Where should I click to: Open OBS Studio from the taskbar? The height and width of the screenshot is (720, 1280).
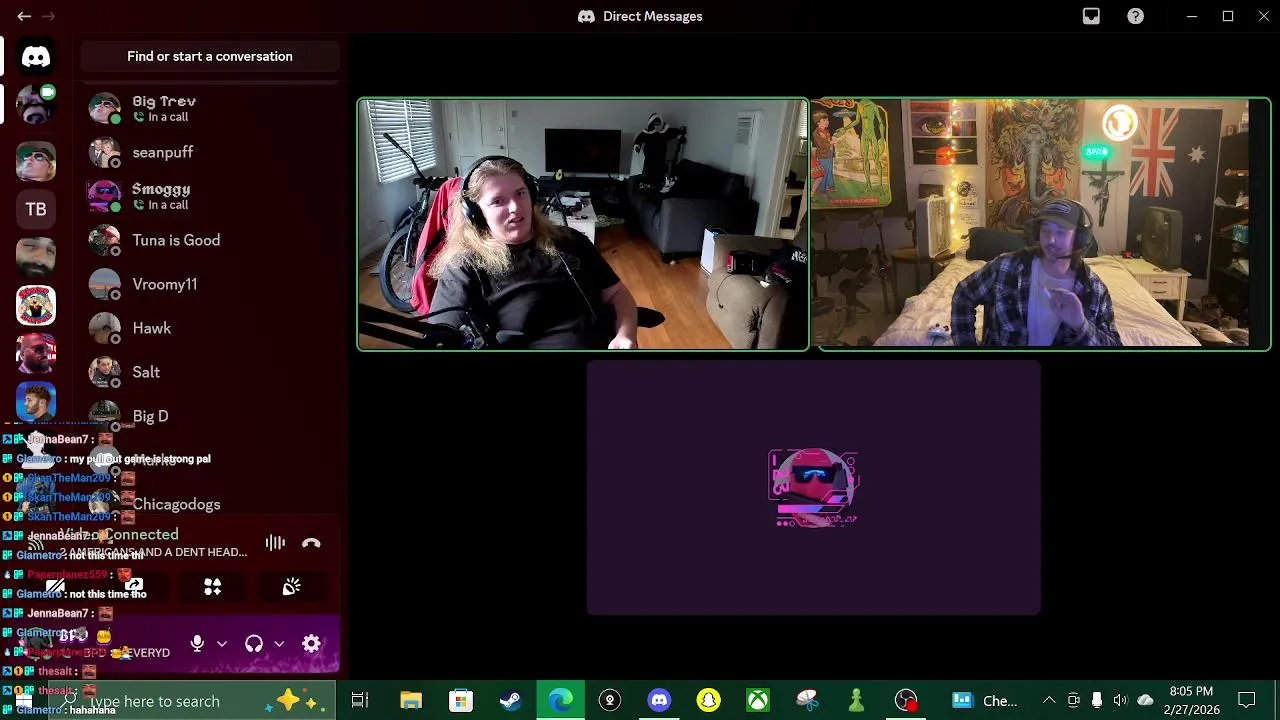(x=906, y=701)
